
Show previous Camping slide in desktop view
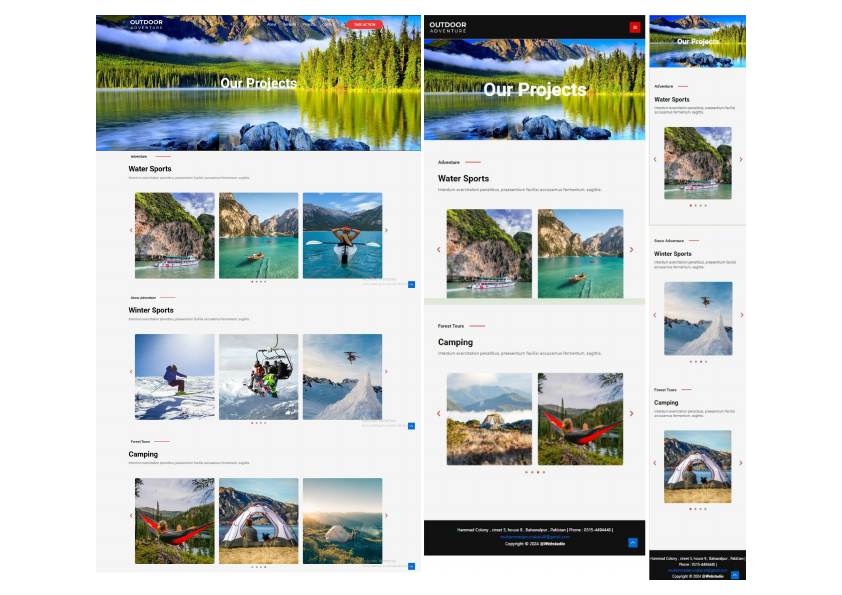click(x=131, y=516)
